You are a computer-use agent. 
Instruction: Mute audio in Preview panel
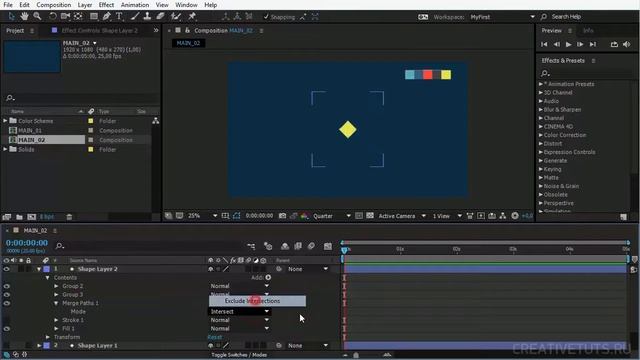click(627, 44)
